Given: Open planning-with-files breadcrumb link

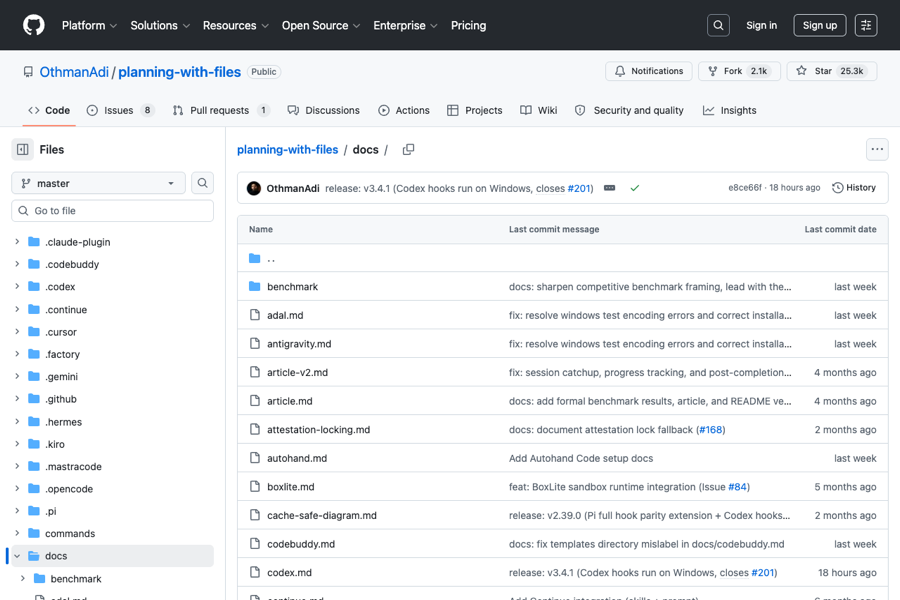Looking at the screenshot, I should (x=288, y=149).
